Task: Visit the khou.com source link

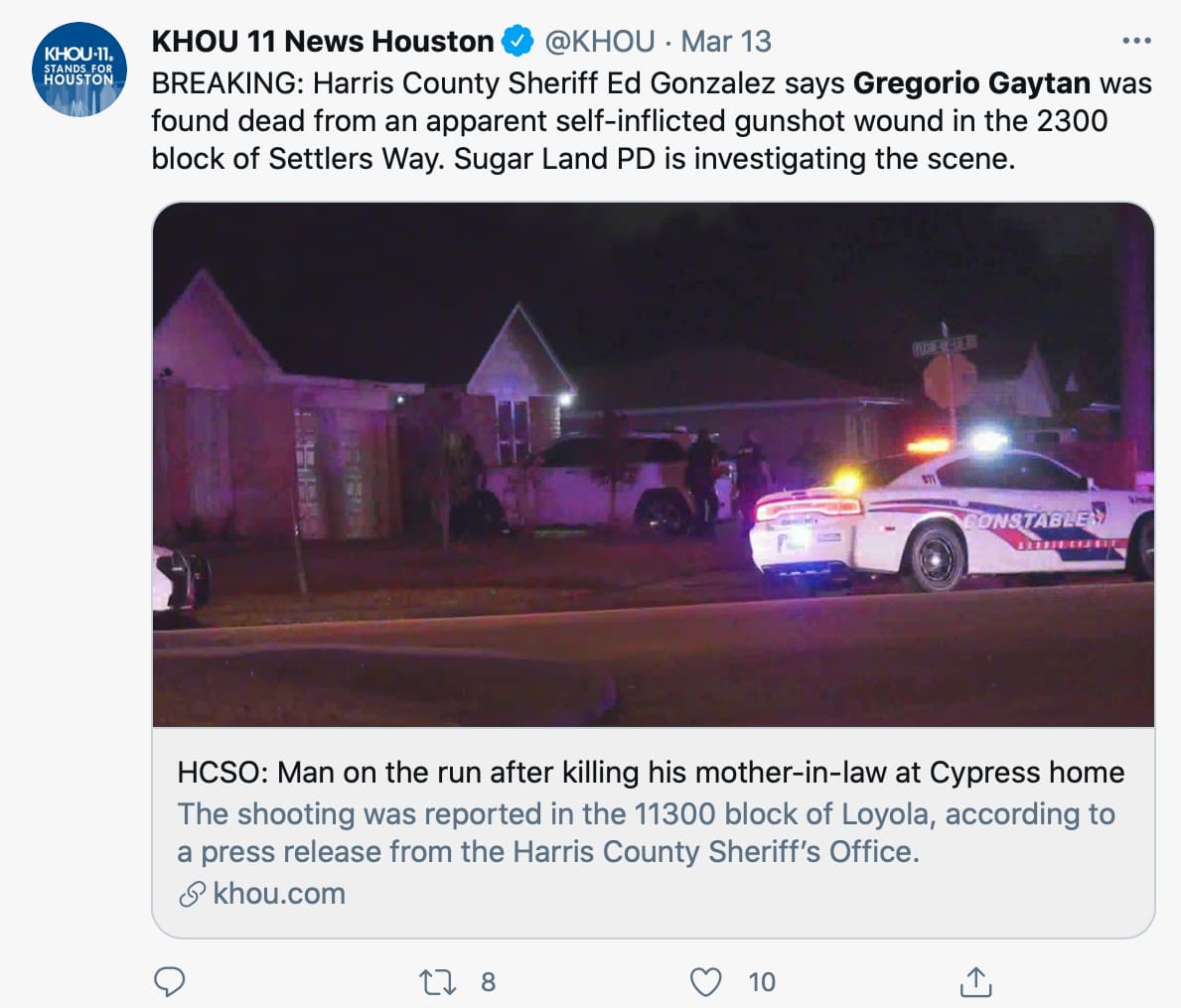Action: (279, 894)
